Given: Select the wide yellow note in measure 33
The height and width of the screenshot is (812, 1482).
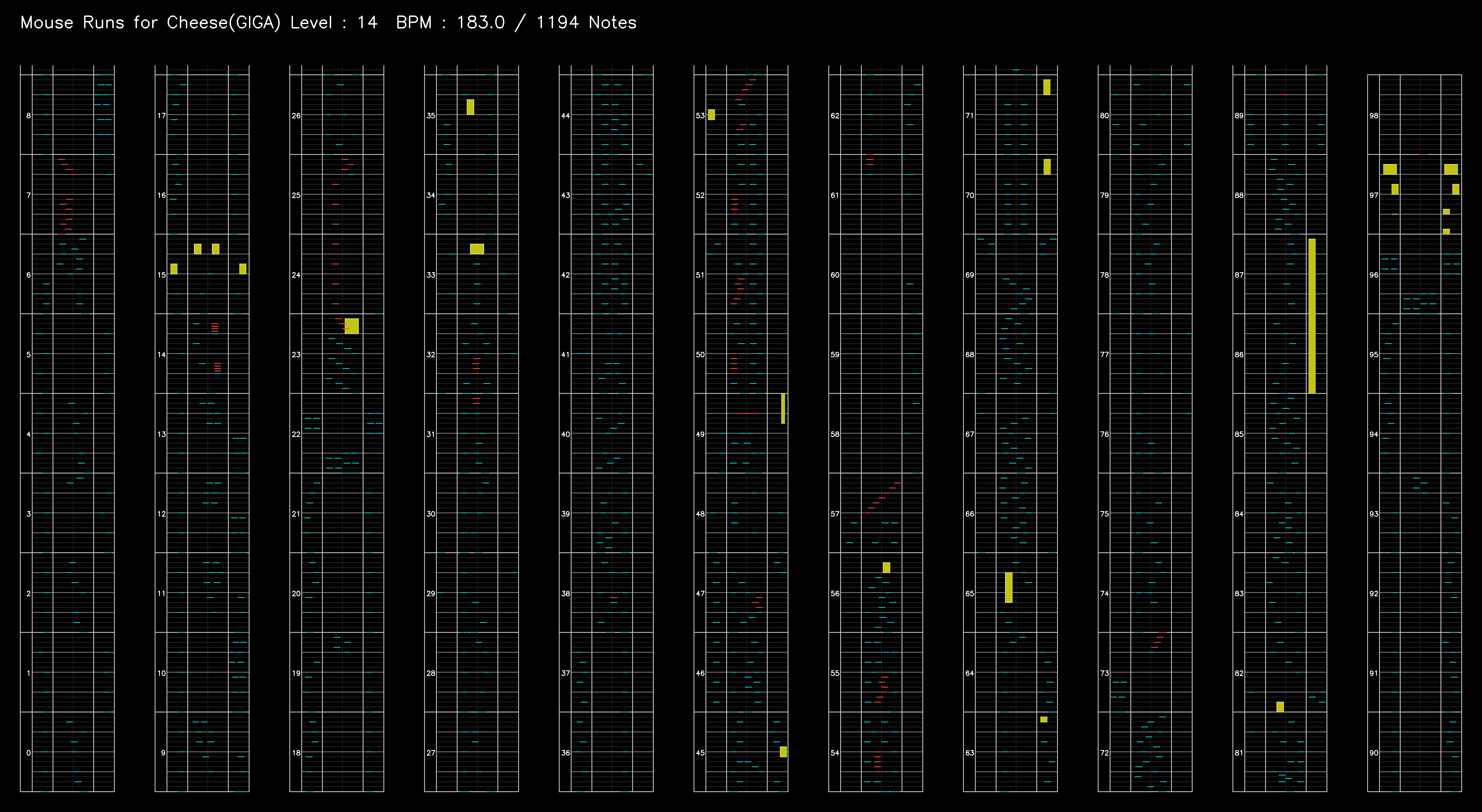Looking at the screenshot, I should pyautogui.click(x=477, y=249).
